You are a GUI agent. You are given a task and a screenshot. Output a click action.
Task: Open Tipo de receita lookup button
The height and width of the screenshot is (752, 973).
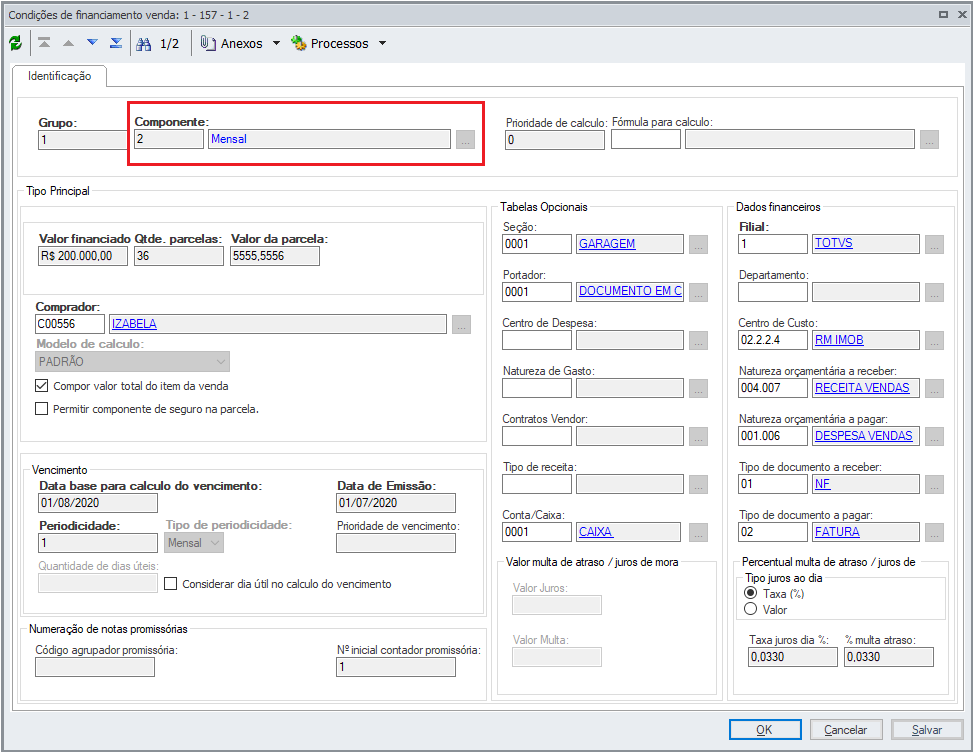698,484
